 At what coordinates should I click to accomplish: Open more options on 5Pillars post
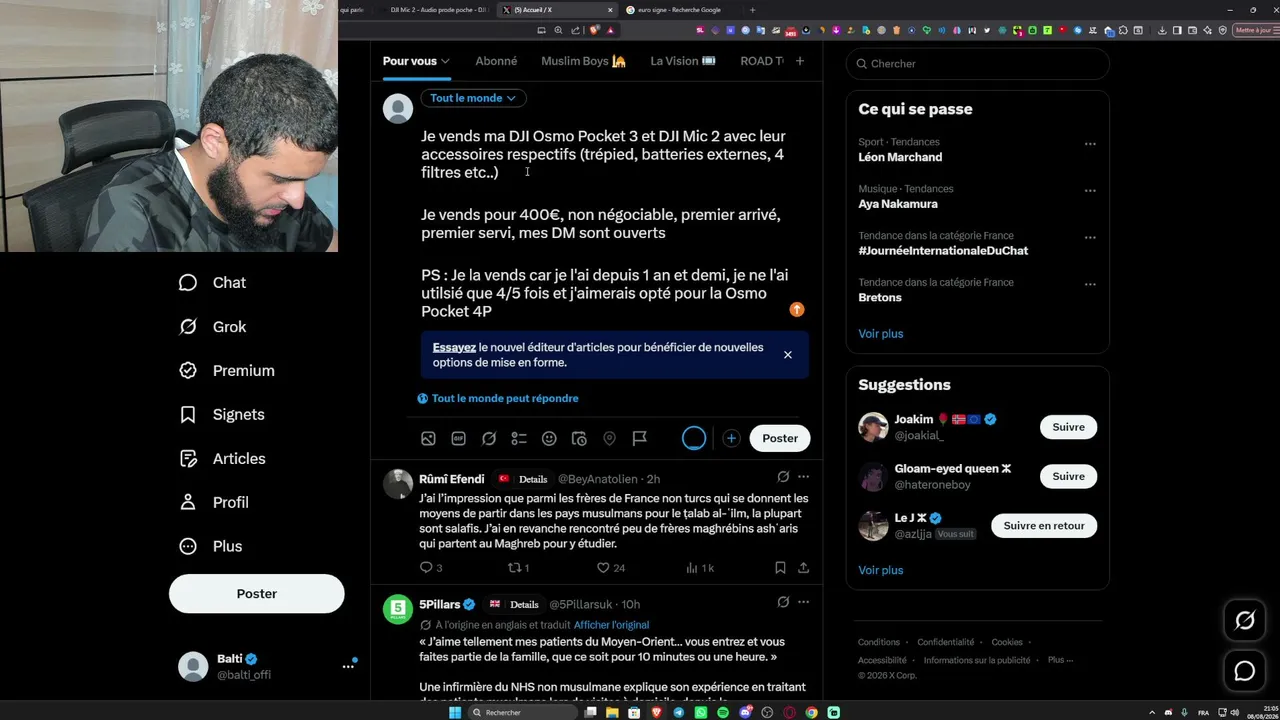803,602
